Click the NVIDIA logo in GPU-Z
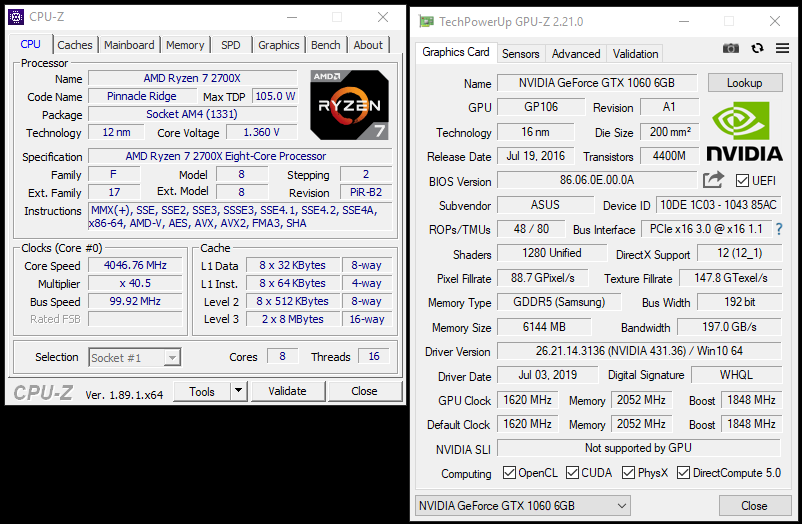The image size is (802, 524). pyautogui.click(x=744, y=132)
